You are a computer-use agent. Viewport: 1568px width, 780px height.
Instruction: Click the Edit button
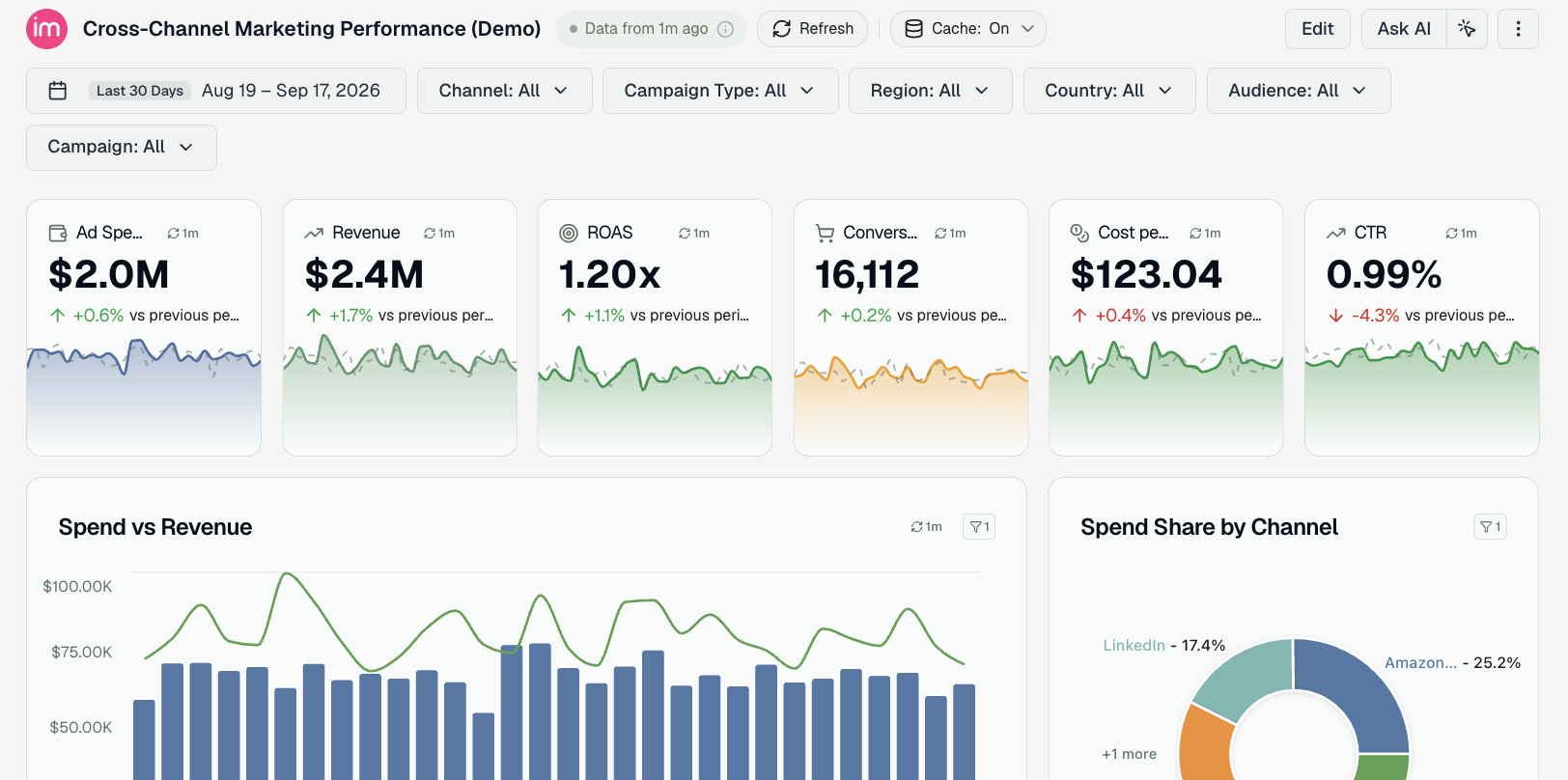click(1317, 29)
